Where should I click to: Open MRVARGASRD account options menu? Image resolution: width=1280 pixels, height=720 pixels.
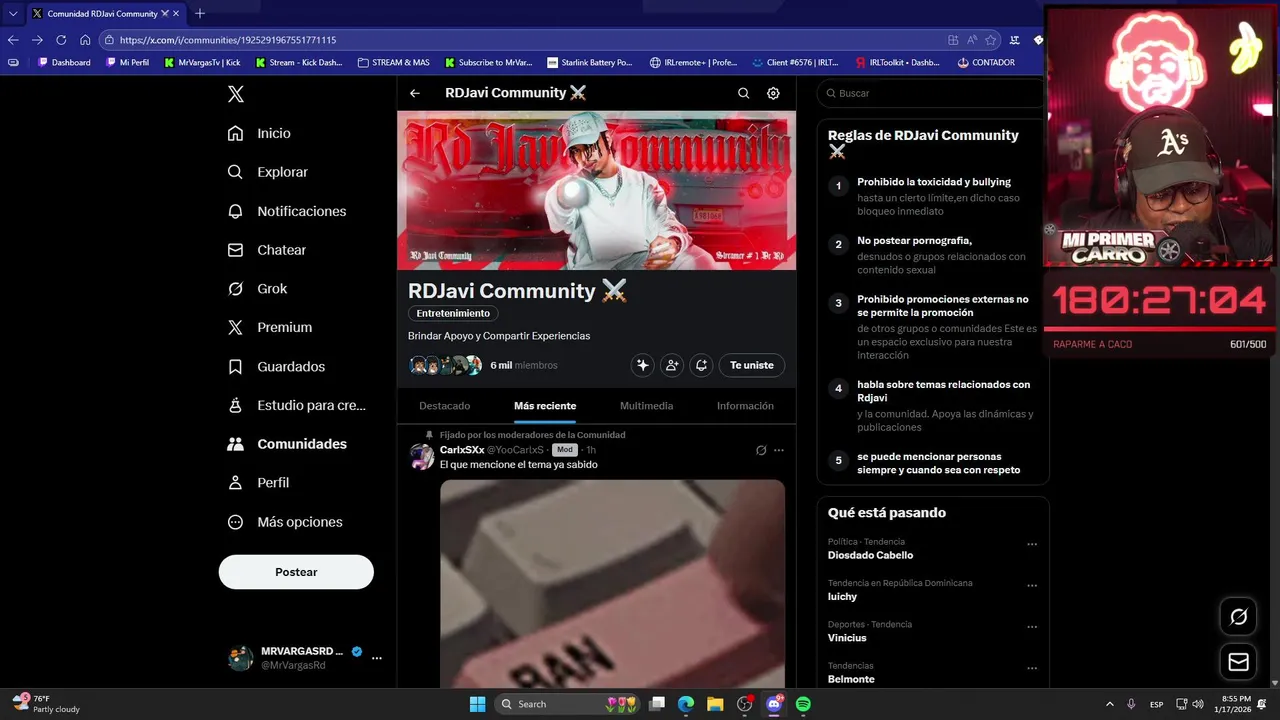(377, 658)
